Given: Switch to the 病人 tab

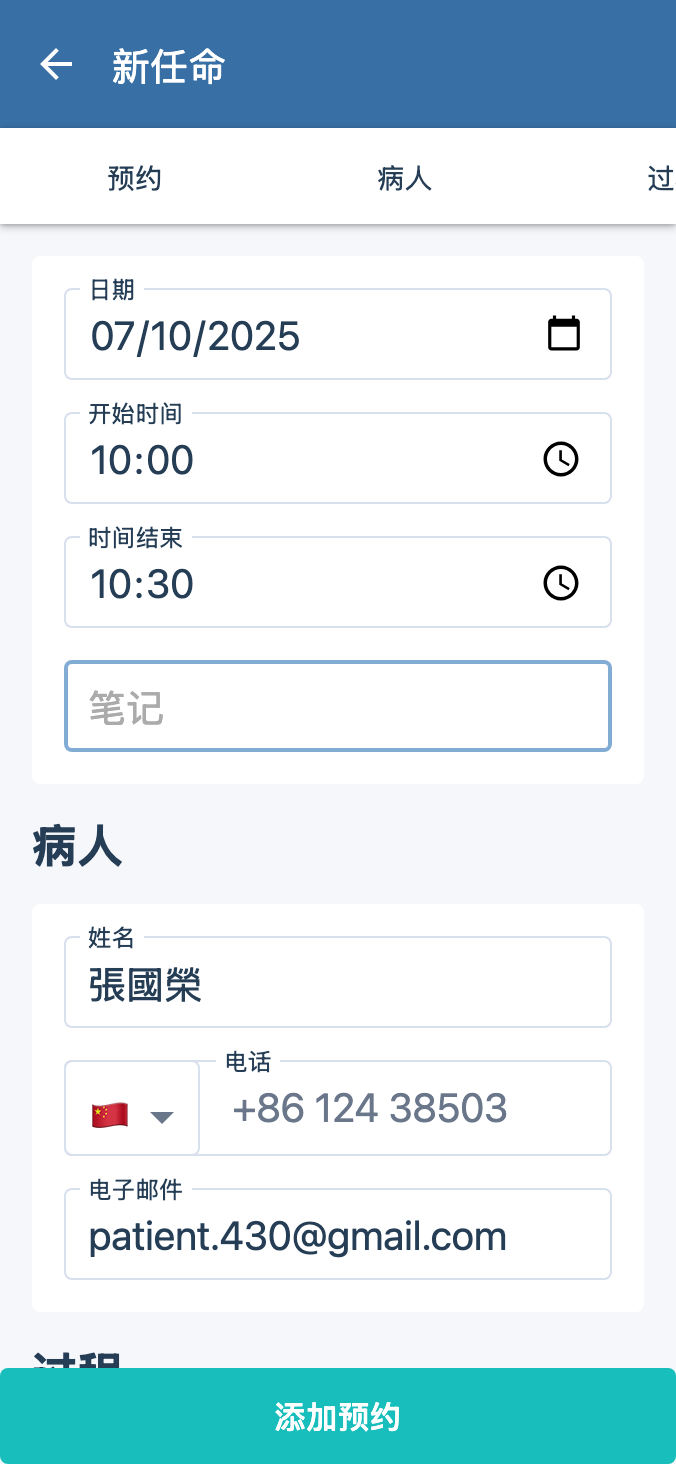Looking at the screenshot, I should 404,179.
